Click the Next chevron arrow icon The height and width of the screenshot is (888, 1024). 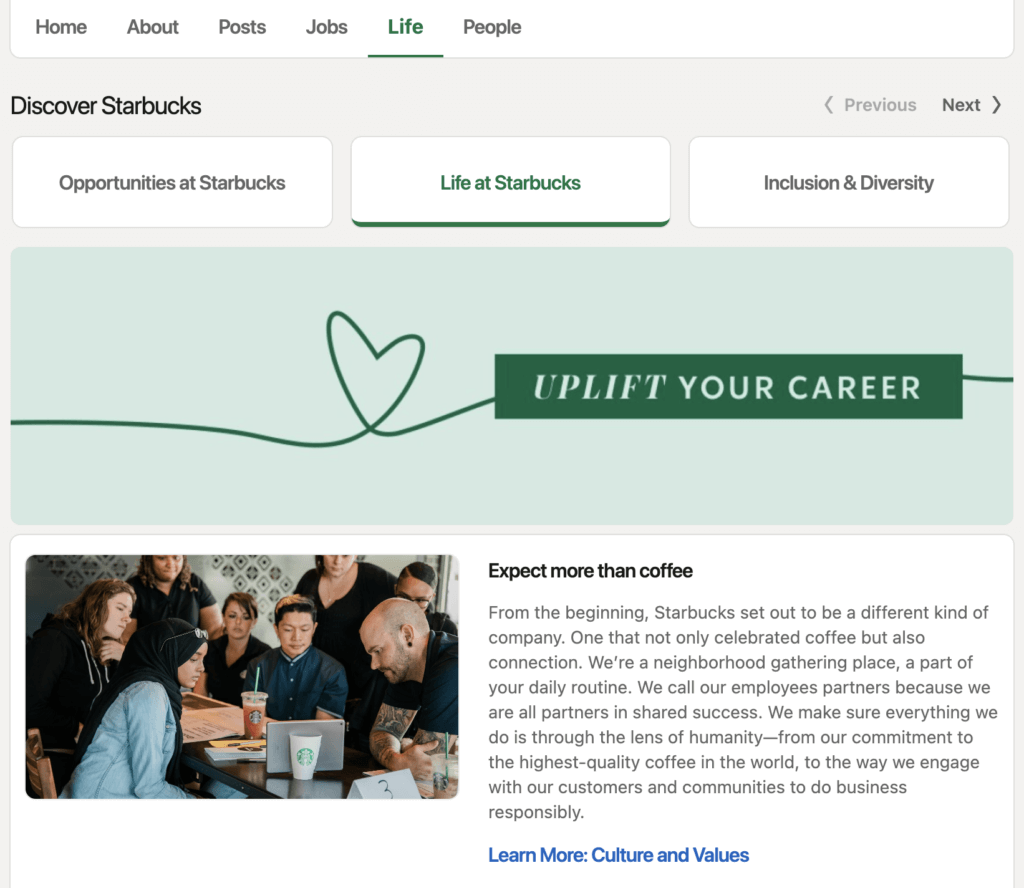pos(995,104)
